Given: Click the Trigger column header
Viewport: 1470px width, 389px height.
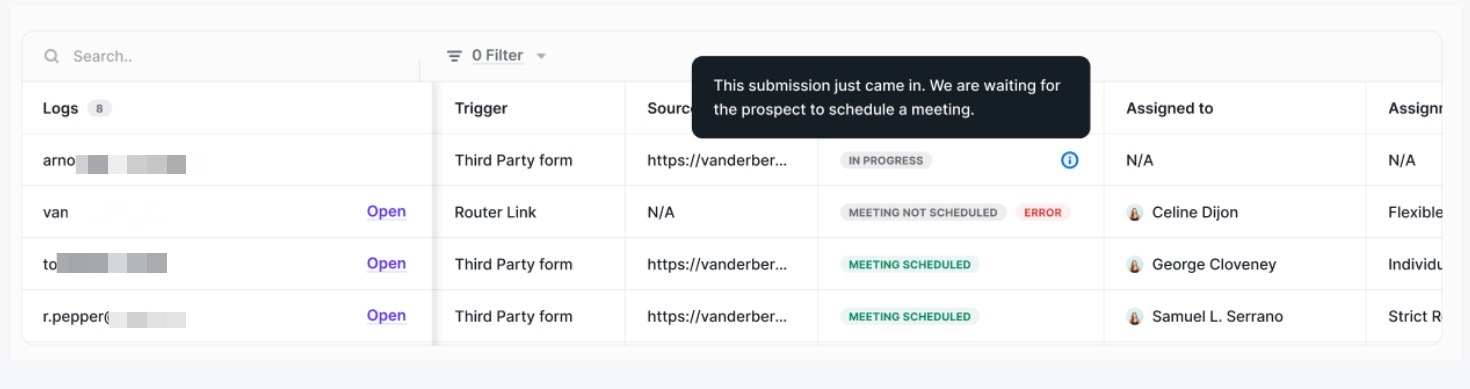Looking at the screenshot, I should (481, 108).
